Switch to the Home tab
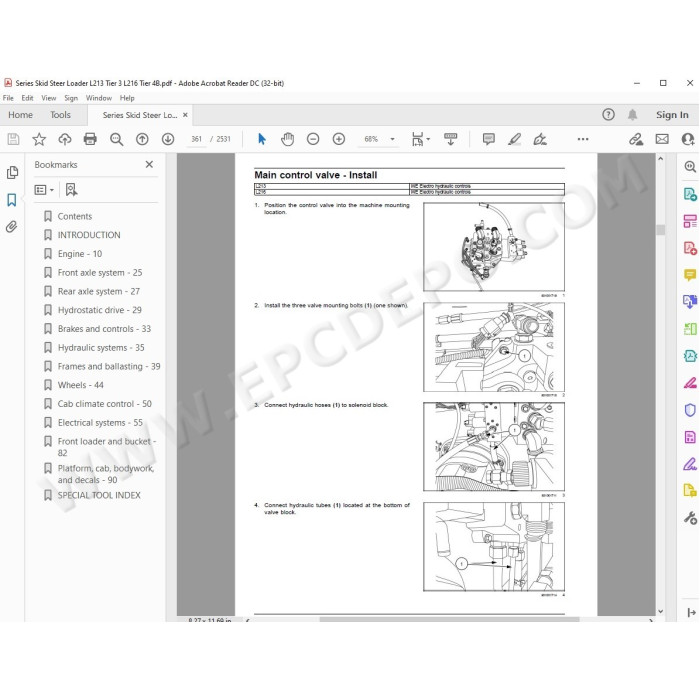 (x=21, y=115)
